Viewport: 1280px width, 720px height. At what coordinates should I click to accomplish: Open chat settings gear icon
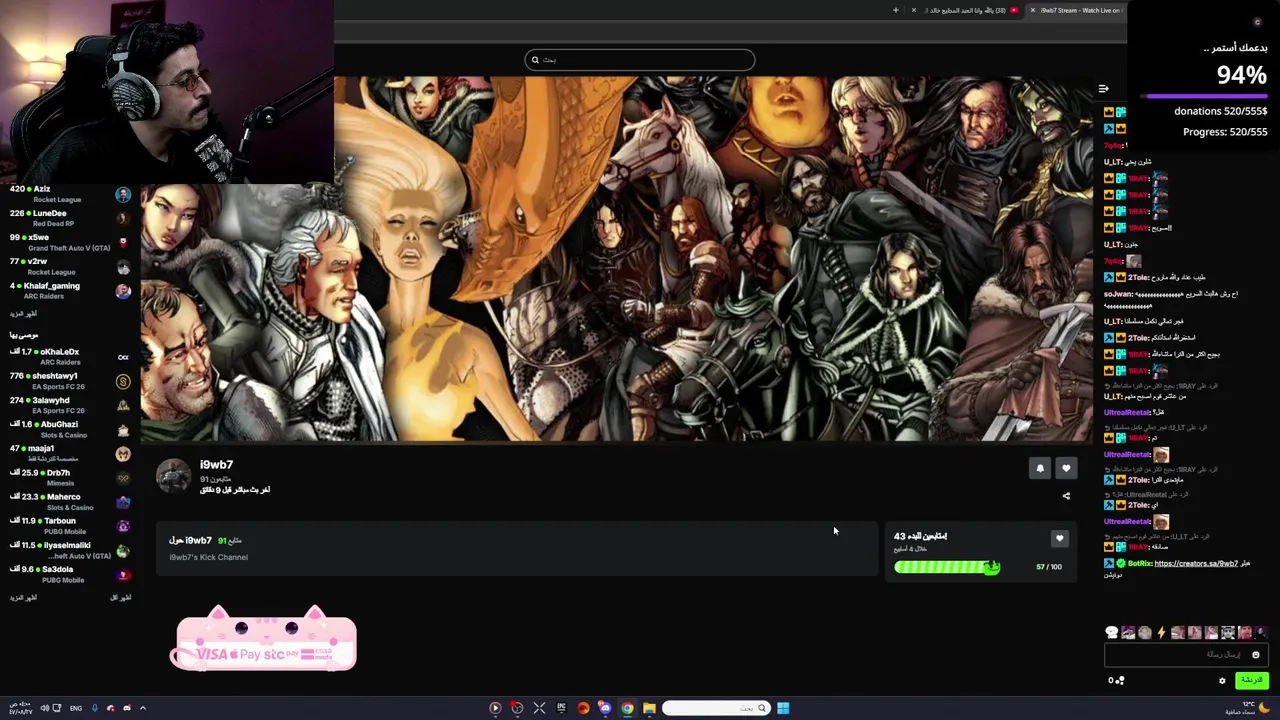click(x=1222, y=681)
